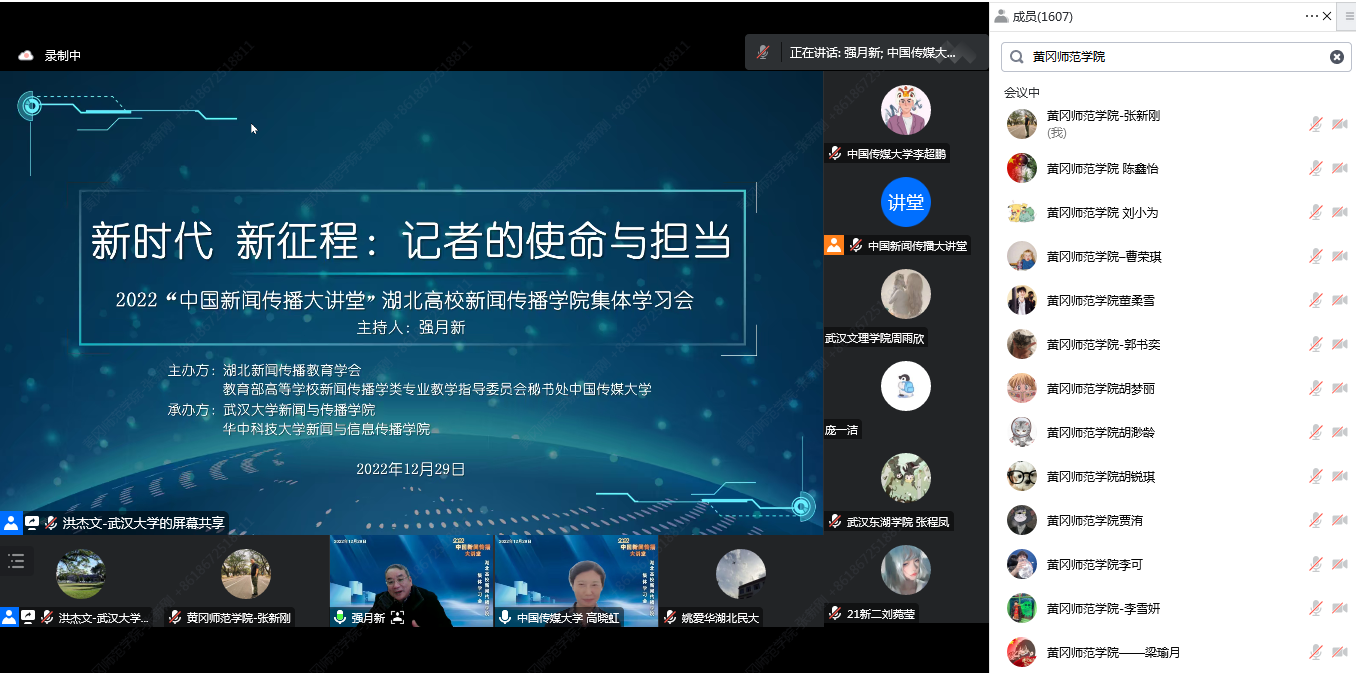Toggle camera for 黄冈师范学院 刘小为
This screenshot has height=673, width=1356.
(1340, 212)
